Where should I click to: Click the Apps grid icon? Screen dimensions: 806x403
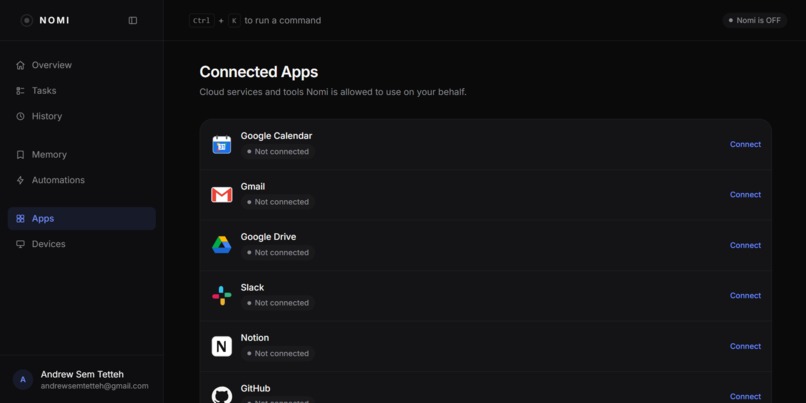20,218
